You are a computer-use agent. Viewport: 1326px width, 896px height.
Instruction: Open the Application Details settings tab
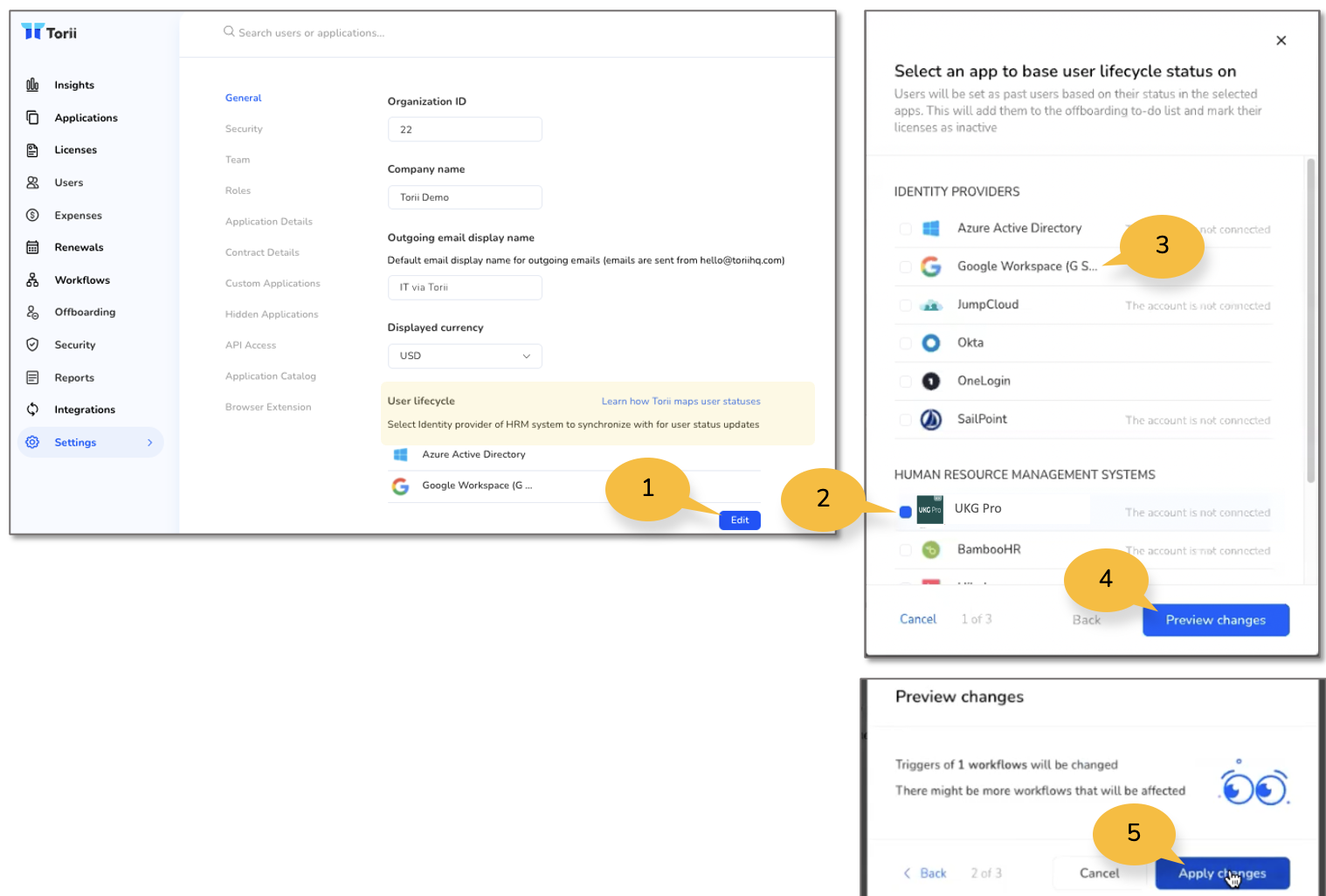(x=269, y=222)
